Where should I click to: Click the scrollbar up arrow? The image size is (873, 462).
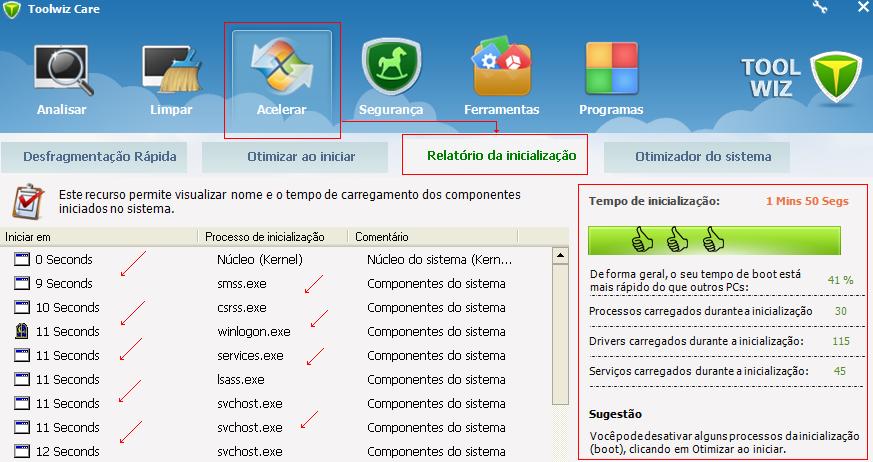coord(560,255)
